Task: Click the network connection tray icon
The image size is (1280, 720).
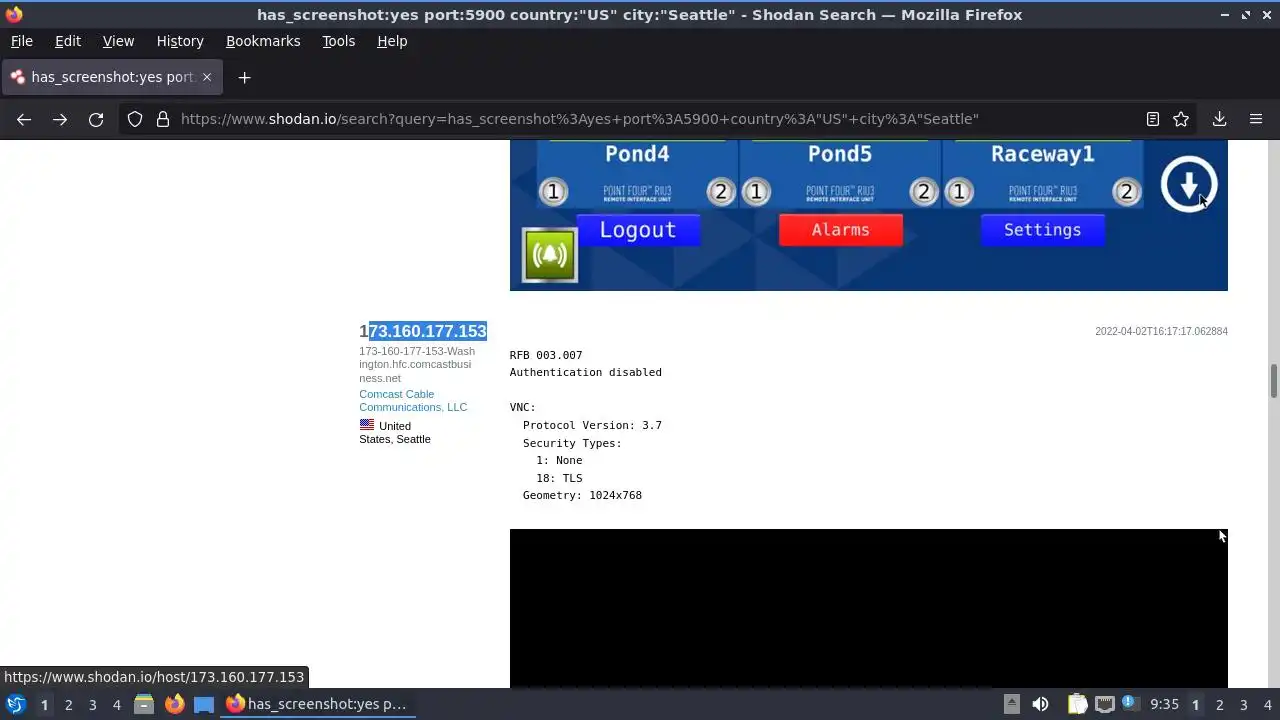Action: [1104, 705]
